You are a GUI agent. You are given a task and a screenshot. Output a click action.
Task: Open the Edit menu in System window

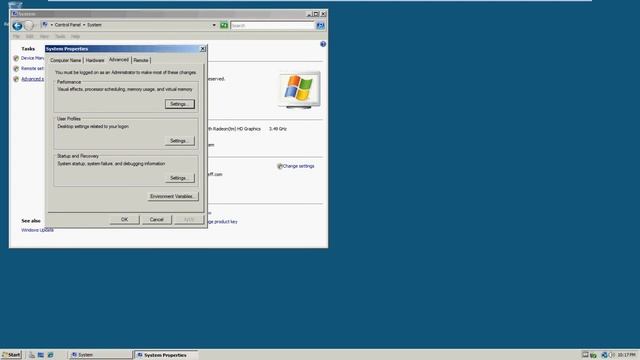(30, 36)
